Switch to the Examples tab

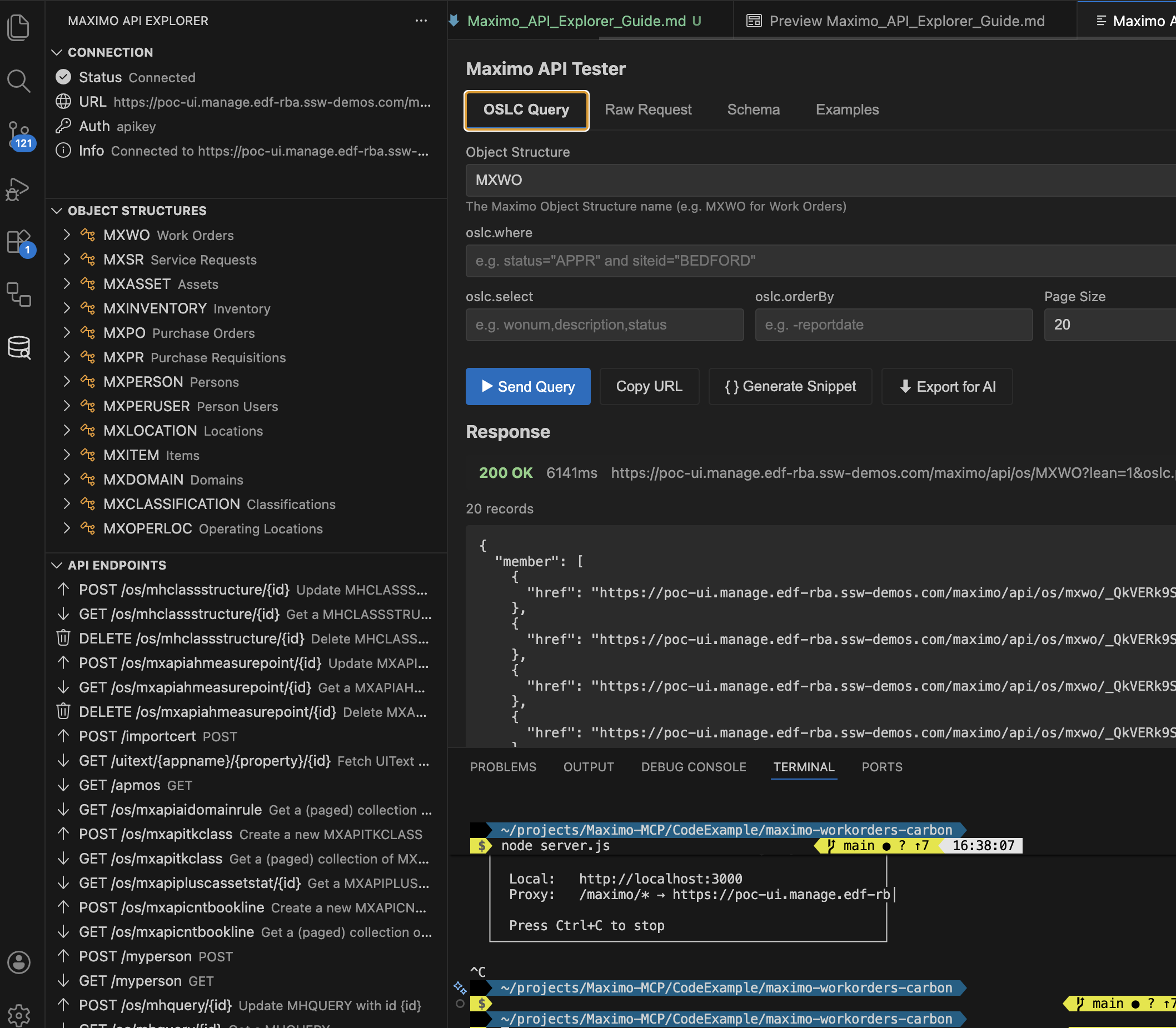click(848, 109)
